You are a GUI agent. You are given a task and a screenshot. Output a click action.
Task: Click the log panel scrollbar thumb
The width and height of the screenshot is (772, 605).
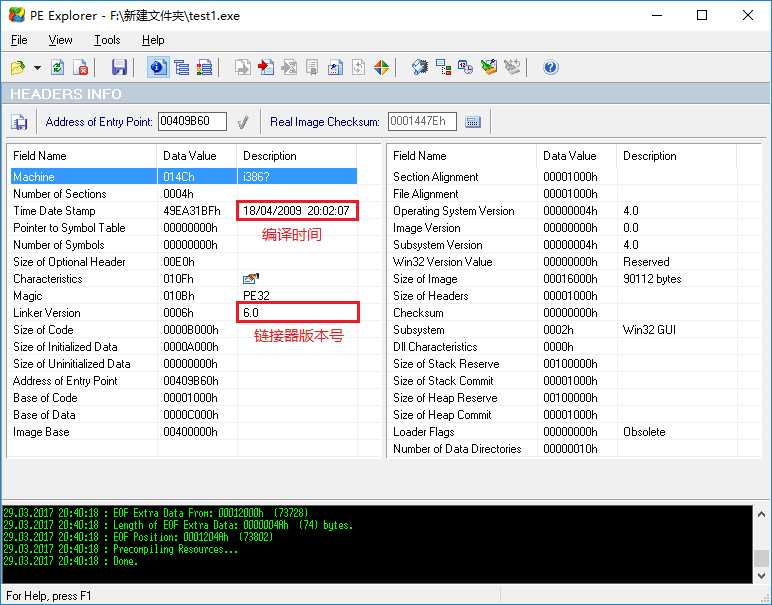[762, 558]
